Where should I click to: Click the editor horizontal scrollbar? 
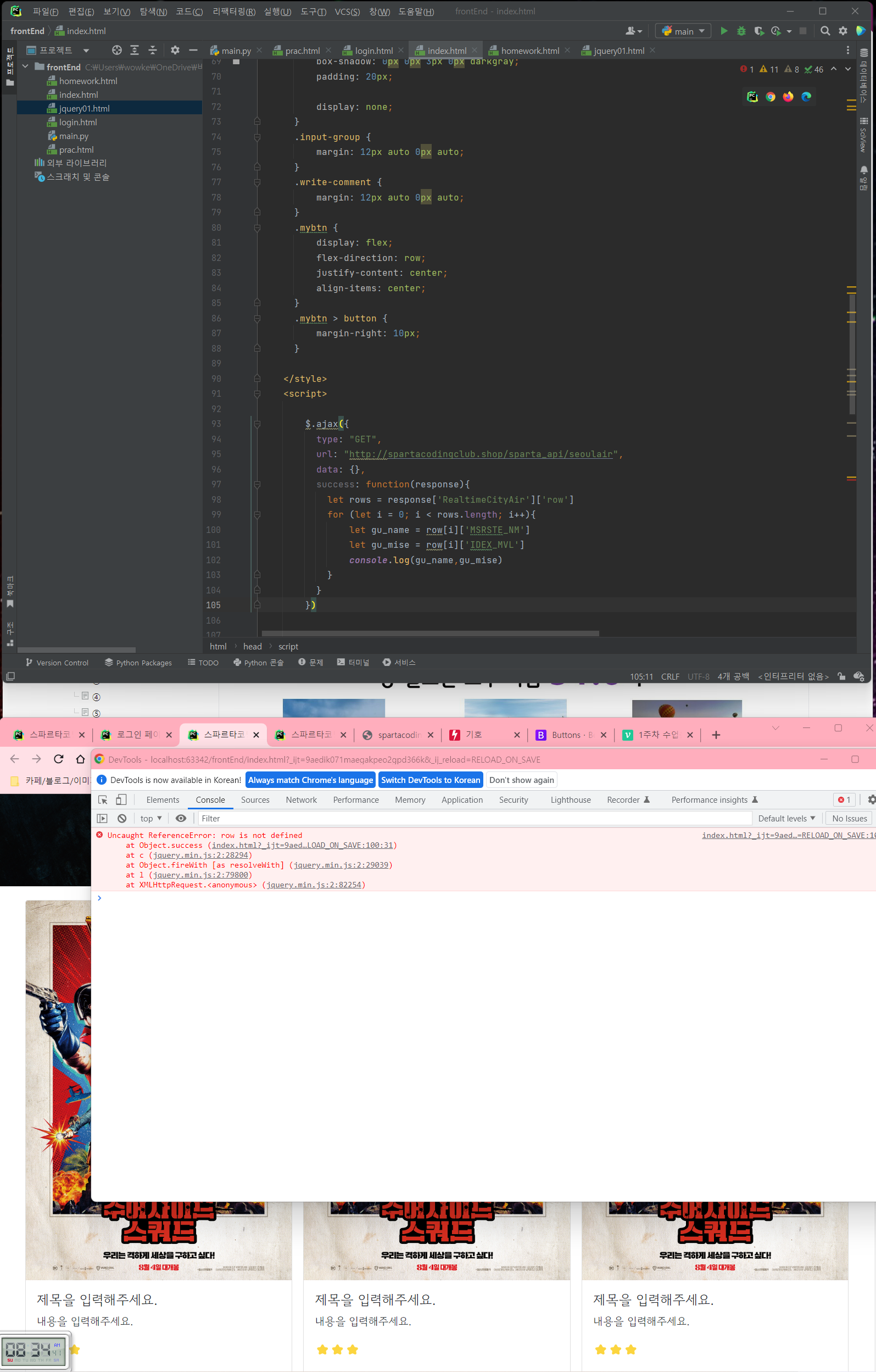[430, 633]
